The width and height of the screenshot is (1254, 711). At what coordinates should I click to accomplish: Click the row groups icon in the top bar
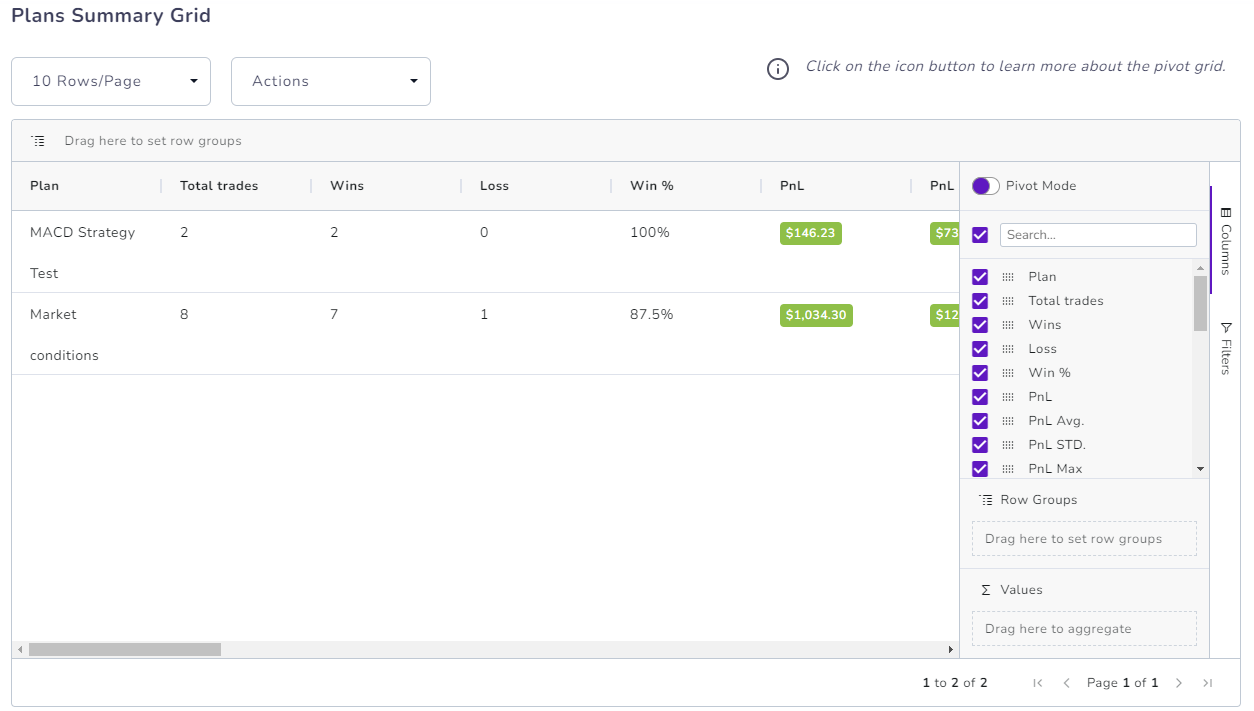(38, 141)
